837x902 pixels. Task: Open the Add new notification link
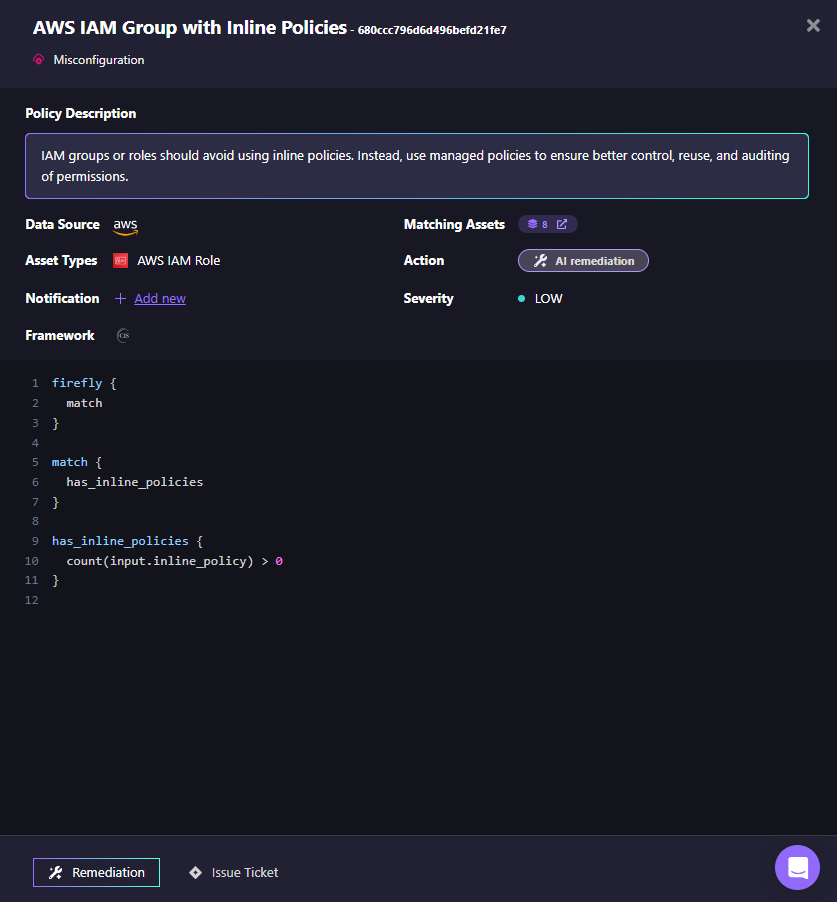click(160, 299)
